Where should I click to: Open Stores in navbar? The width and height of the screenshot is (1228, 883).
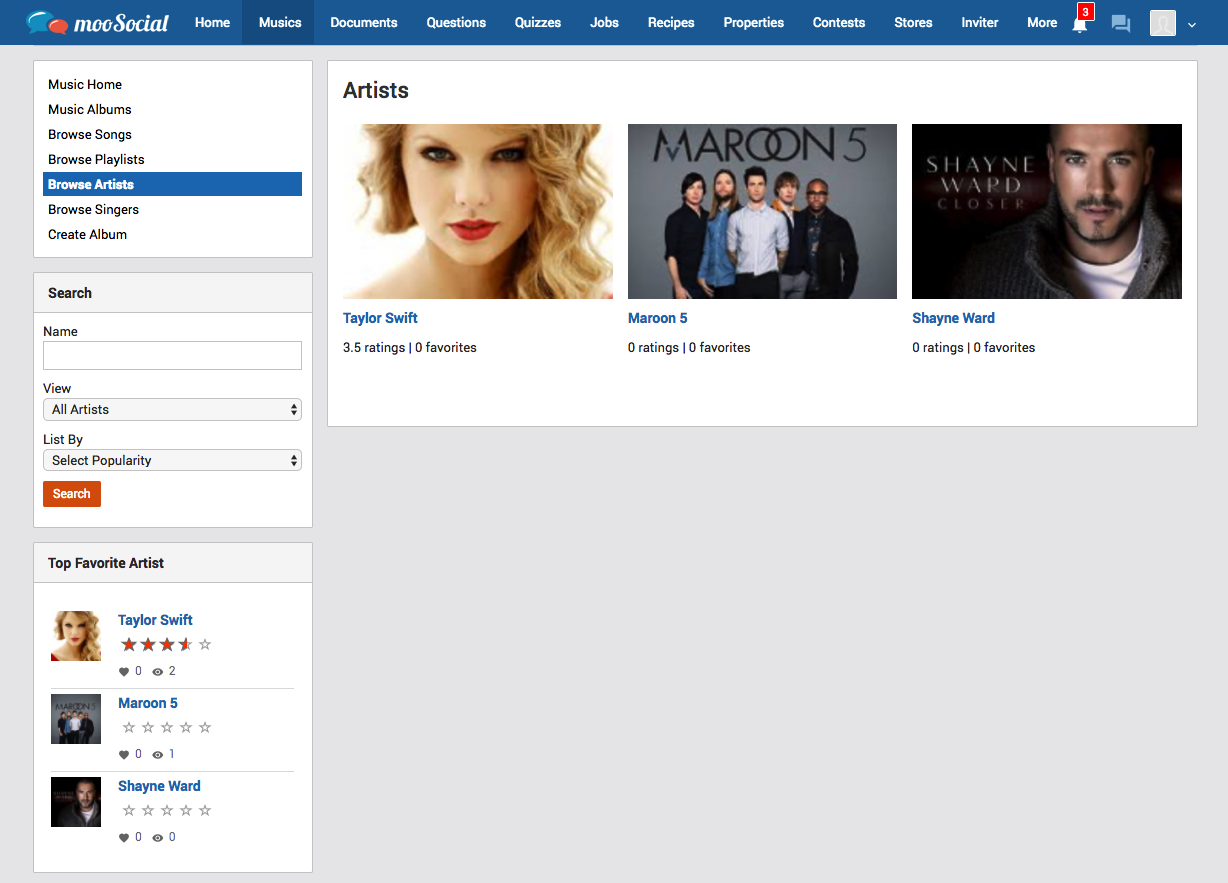[x=913, y=22]
